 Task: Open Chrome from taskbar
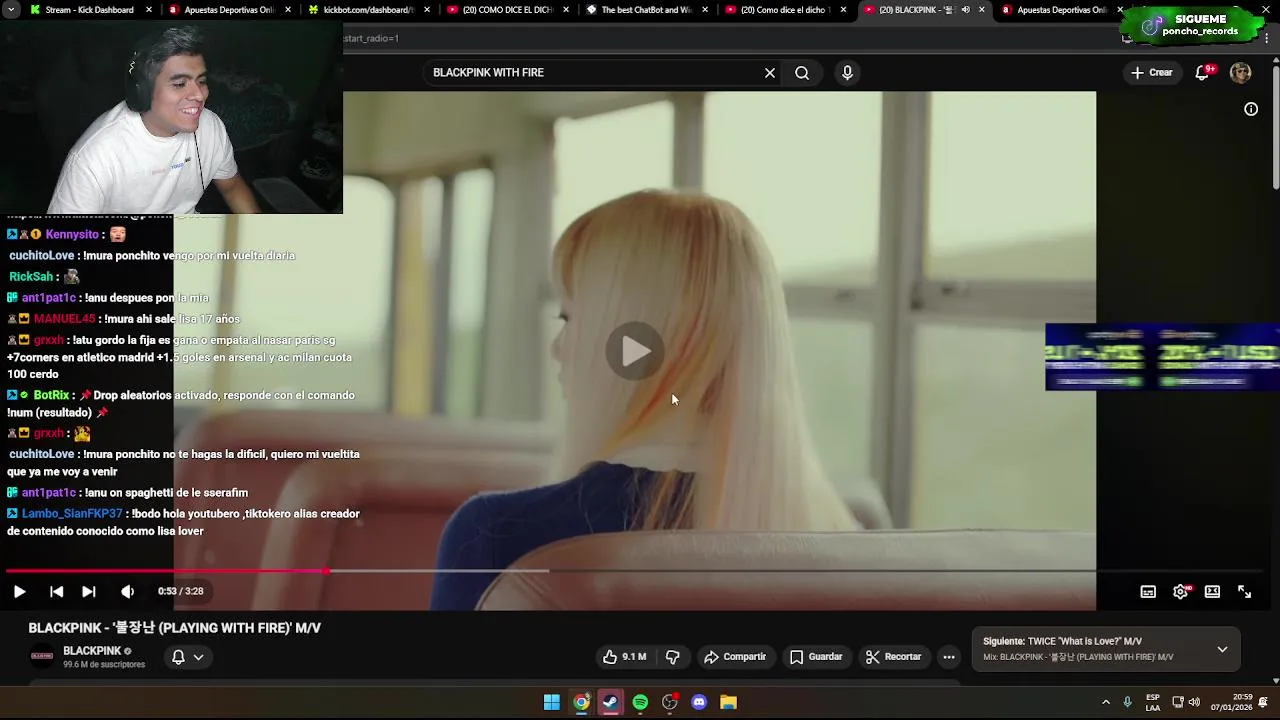(x=581, y=702)
